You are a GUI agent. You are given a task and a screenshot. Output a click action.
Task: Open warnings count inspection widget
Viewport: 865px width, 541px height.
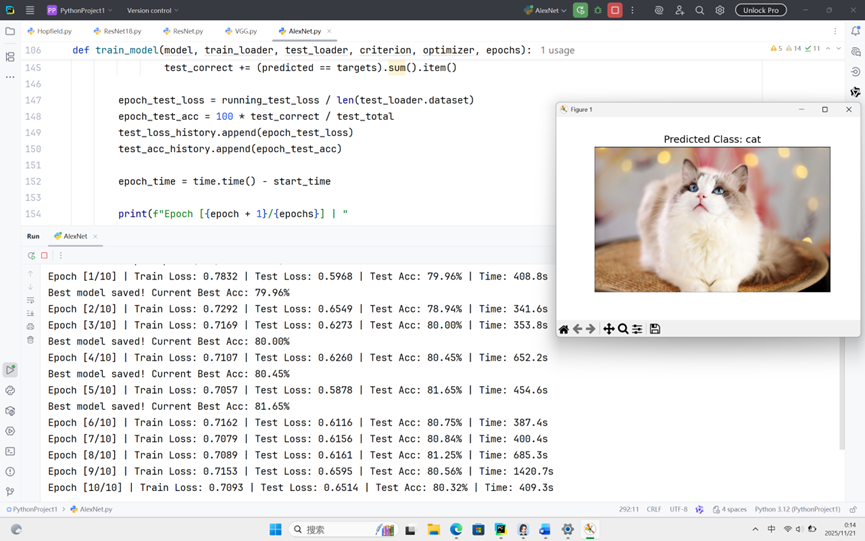pos(795,49)
